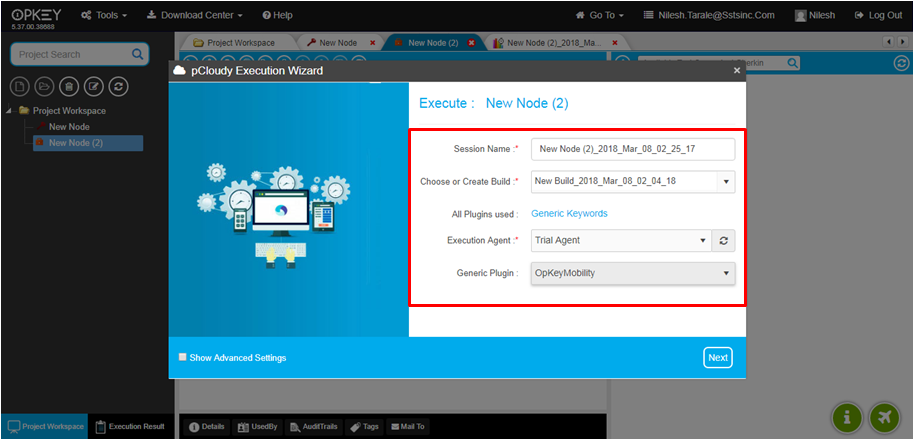Close the New Node tab
This screenshot has width=914, height=440.
(x=372, y=43)
